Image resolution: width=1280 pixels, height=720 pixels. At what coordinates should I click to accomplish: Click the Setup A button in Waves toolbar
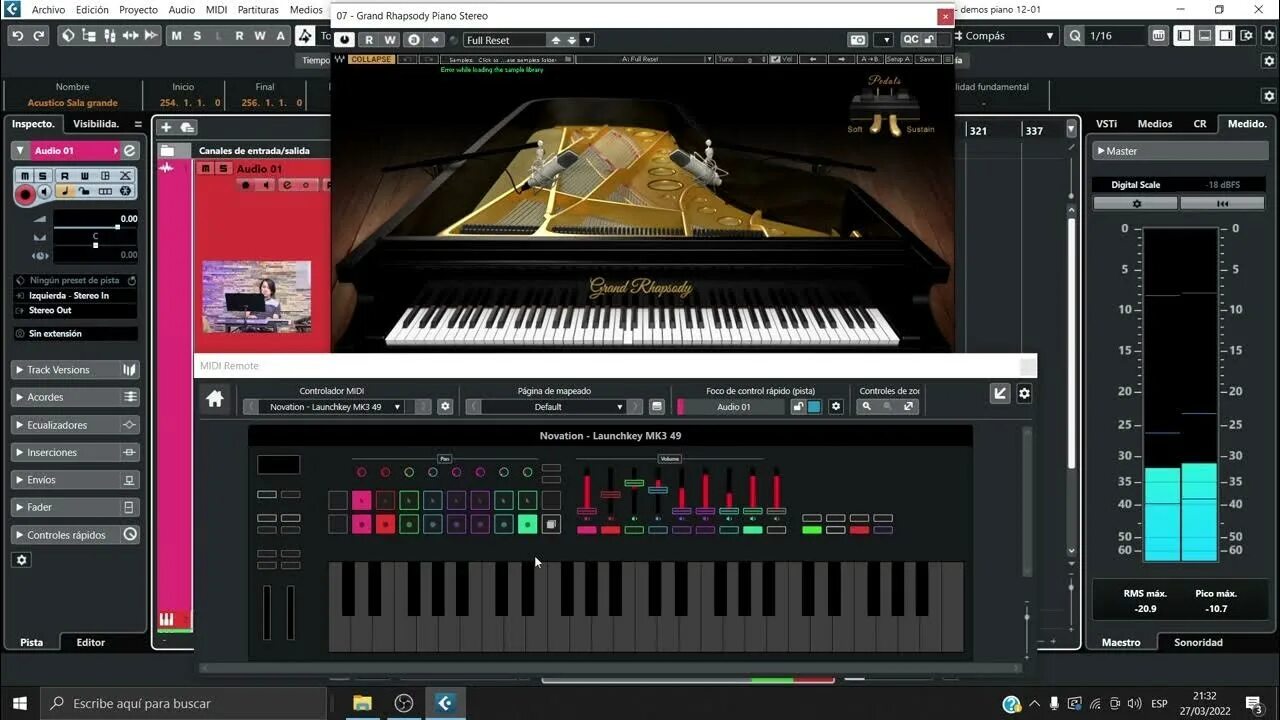[897, 59]
